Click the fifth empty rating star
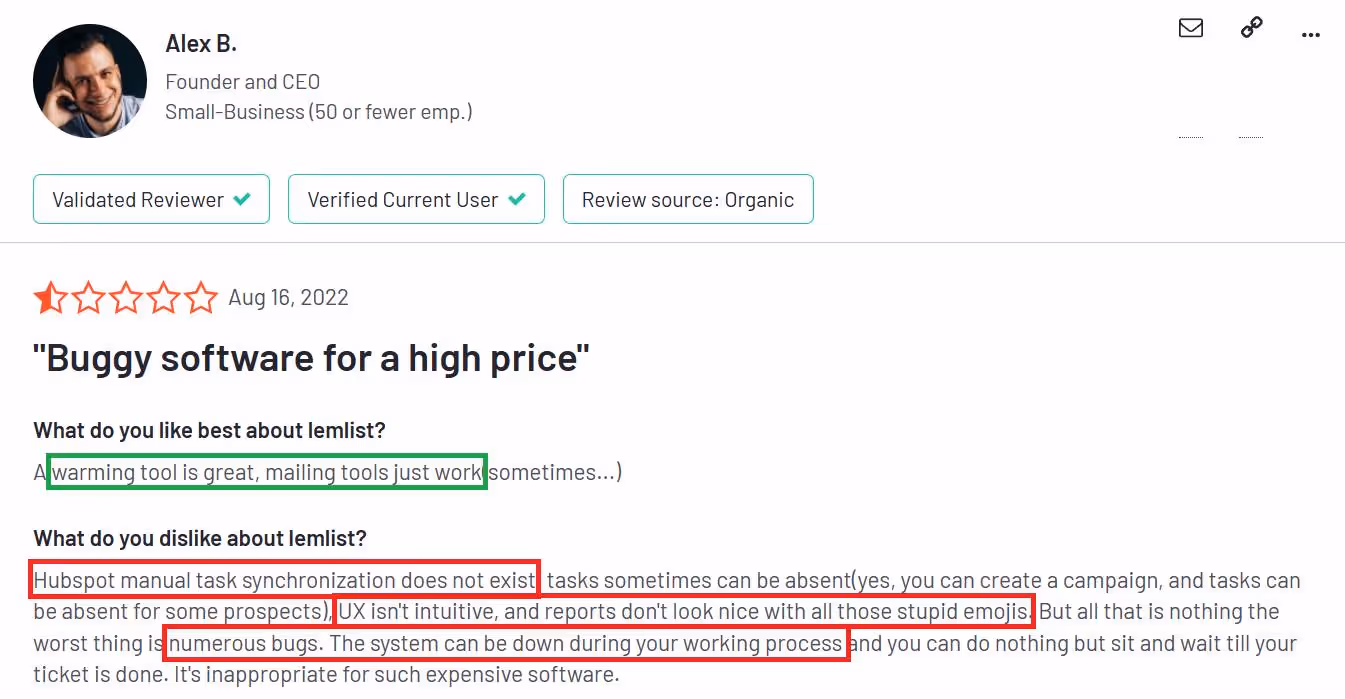 click(199, 297)
